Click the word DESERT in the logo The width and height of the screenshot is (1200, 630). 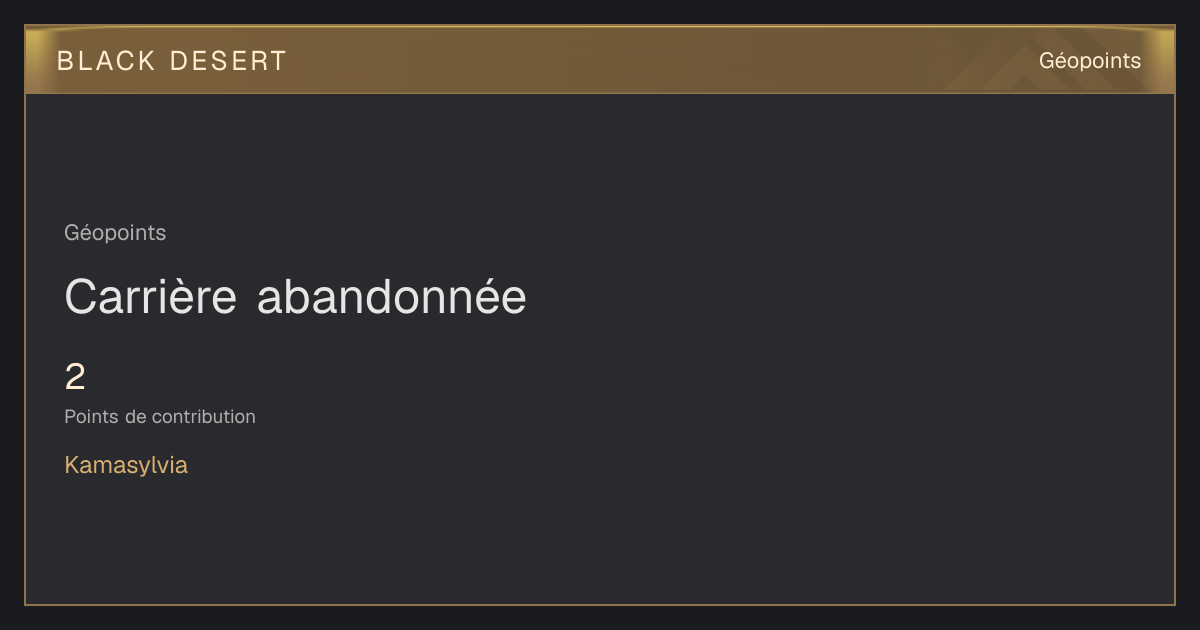point(228,61)
